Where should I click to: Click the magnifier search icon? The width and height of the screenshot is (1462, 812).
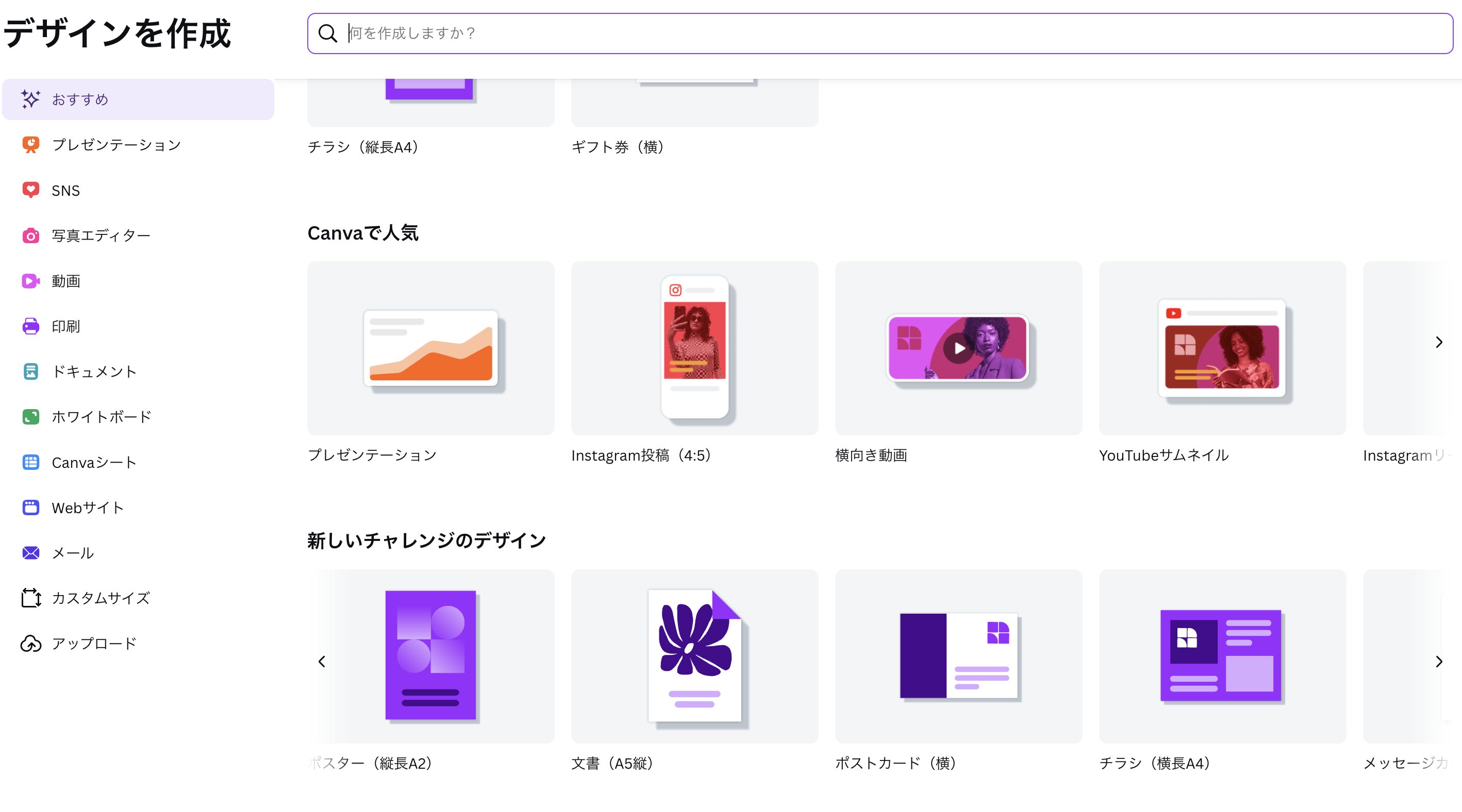click(327, 33)
